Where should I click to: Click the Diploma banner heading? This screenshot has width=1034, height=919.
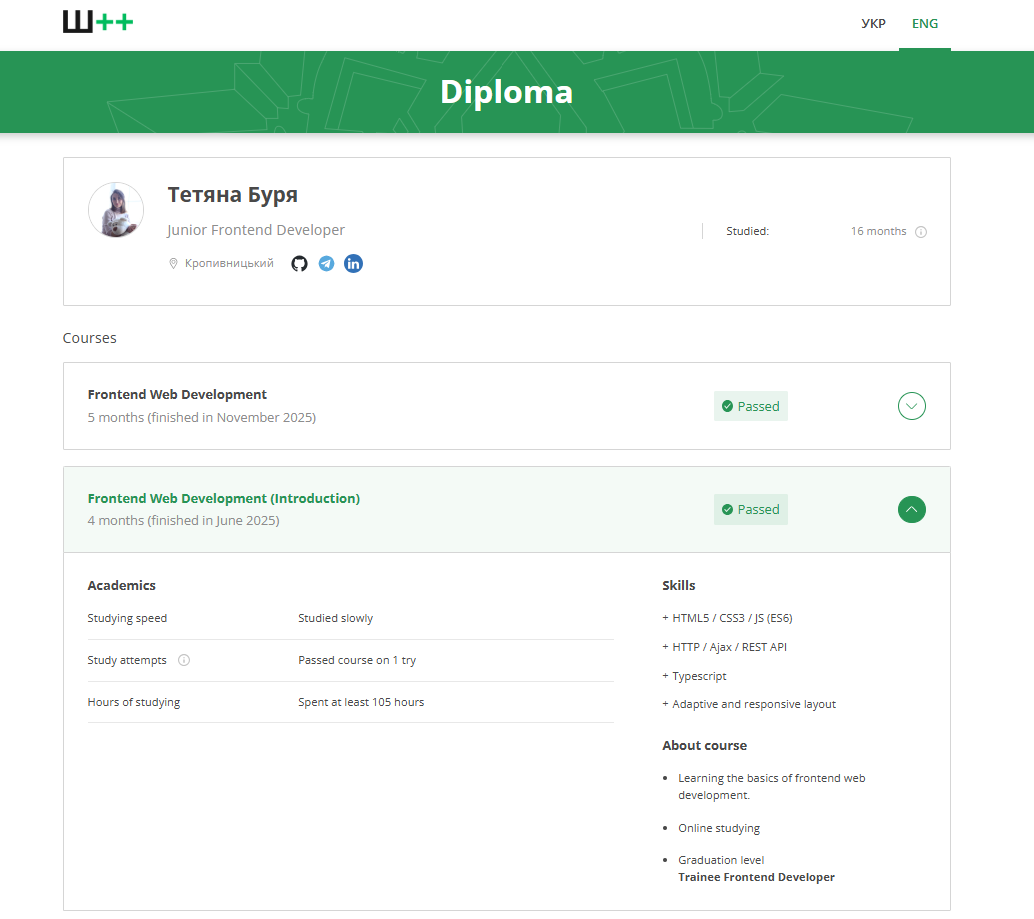[x=506, y=92]
